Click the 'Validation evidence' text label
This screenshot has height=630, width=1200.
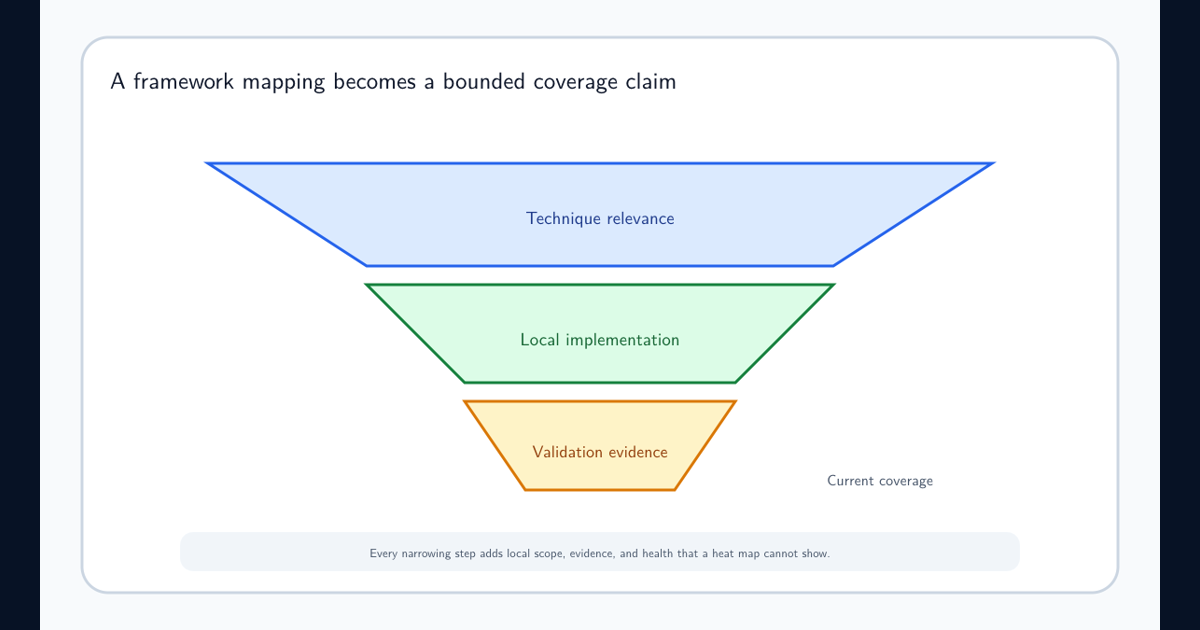600,452
